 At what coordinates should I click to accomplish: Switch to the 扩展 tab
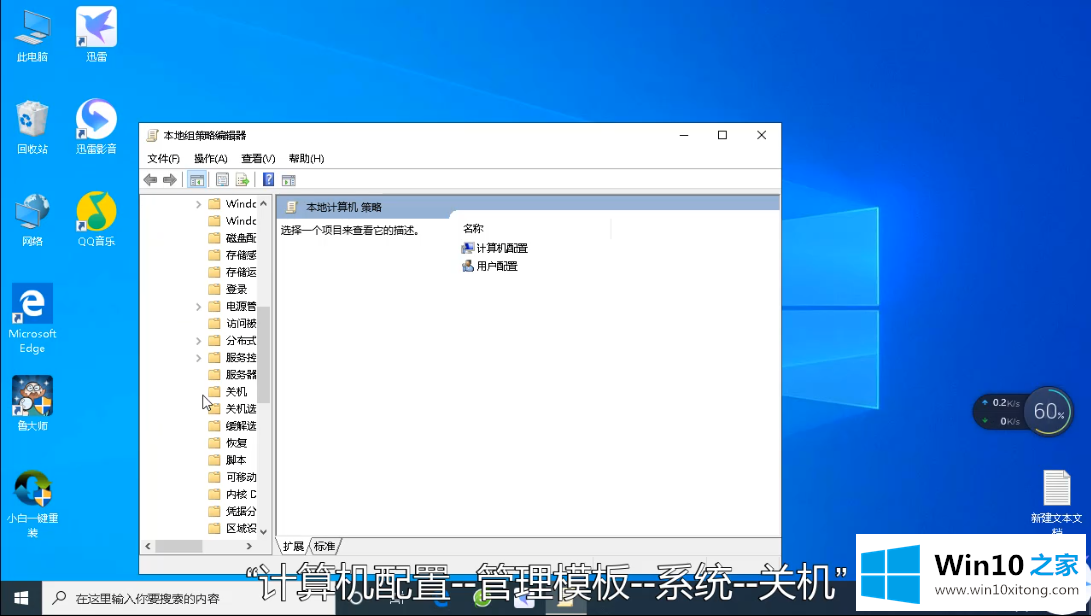coord(293,546)
